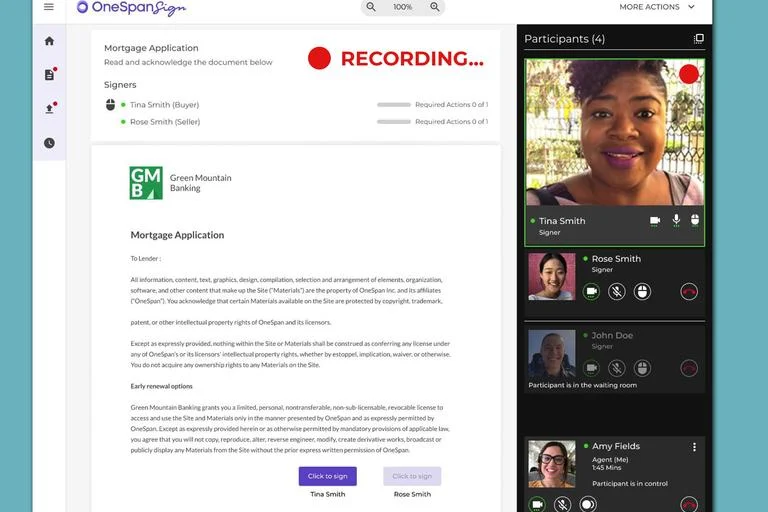Click the mouse control icon beside Tina Smith signer
This screenshot has height=512, width=768.
tap(111, 104)
